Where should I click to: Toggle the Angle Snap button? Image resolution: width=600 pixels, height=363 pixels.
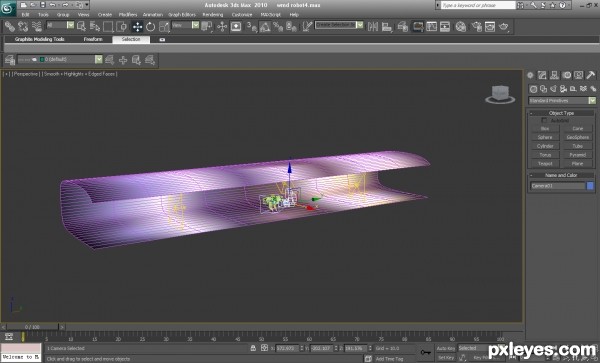(265, 26)
